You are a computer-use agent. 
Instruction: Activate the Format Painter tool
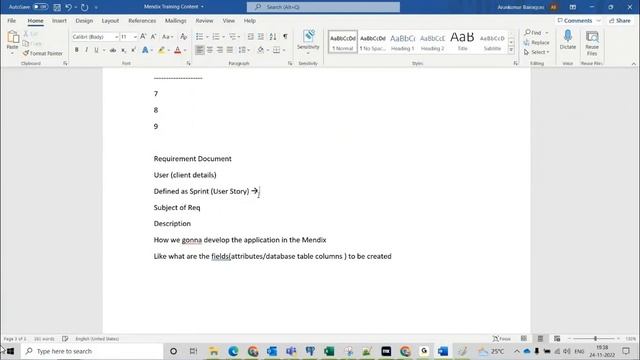click(42, 53)
